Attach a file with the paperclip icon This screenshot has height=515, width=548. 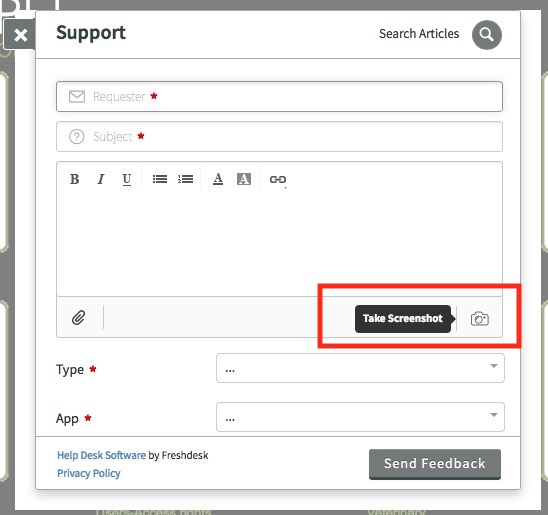pyautogui.click(x=79, y=318)
